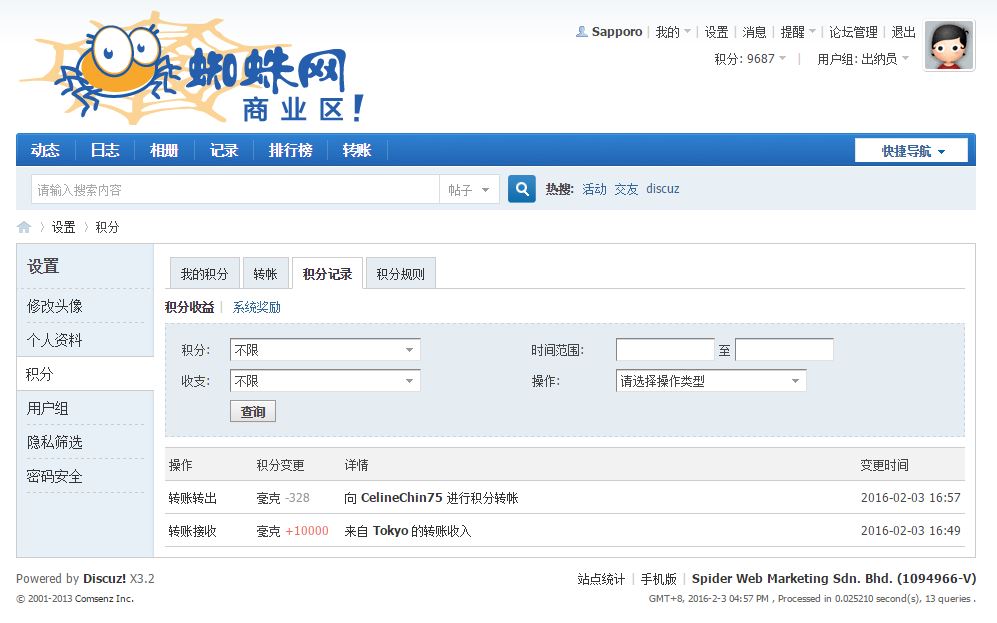Open the 帖子 search type dropdown
Image resolution: width=997 pixels, height=623 pixels.
(469, 190)
